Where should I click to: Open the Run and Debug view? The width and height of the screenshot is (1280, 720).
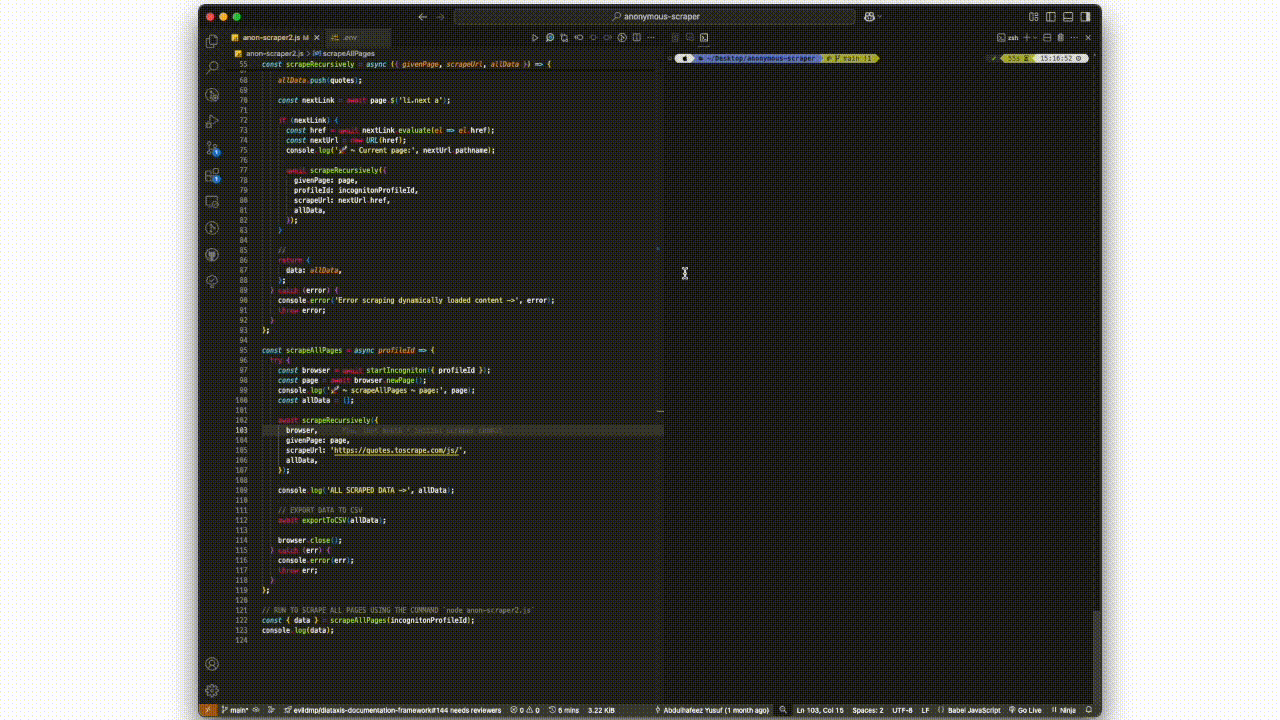pyautogui.click(x=212, y=121)
